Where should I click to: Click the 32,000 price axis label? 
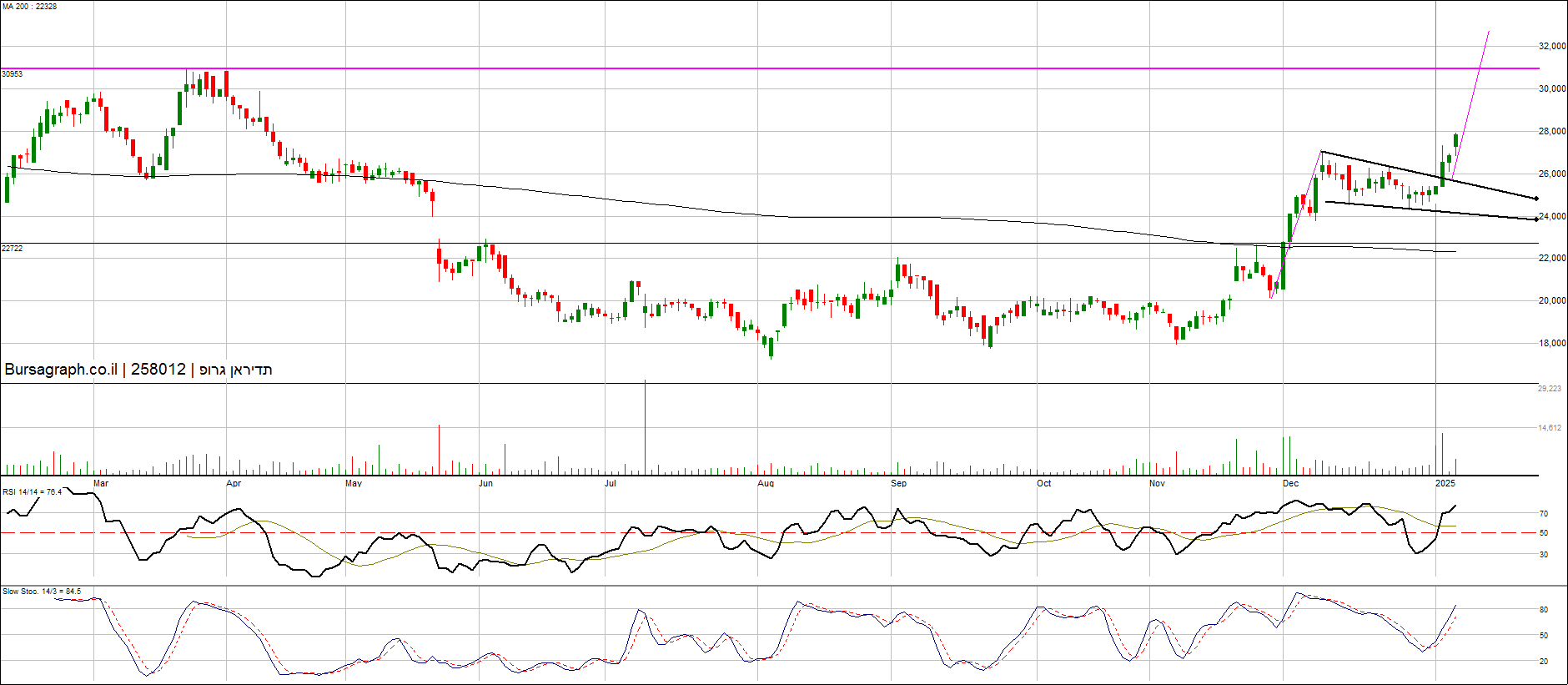point(1552,47)
